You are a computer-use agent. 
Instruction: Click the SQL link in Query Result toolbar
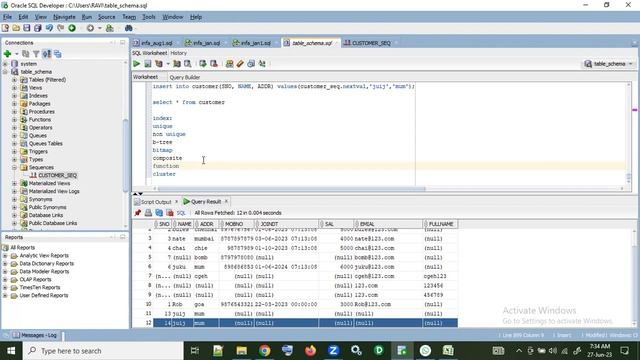[x=181, y=213]
